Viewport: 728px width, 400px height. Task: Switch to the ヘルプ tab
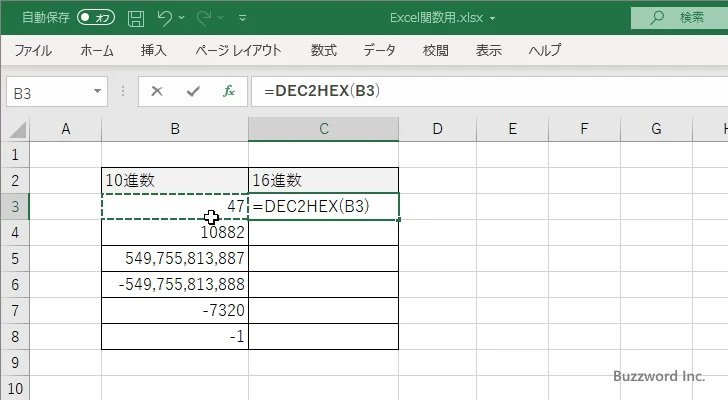[x=545, y=50]
